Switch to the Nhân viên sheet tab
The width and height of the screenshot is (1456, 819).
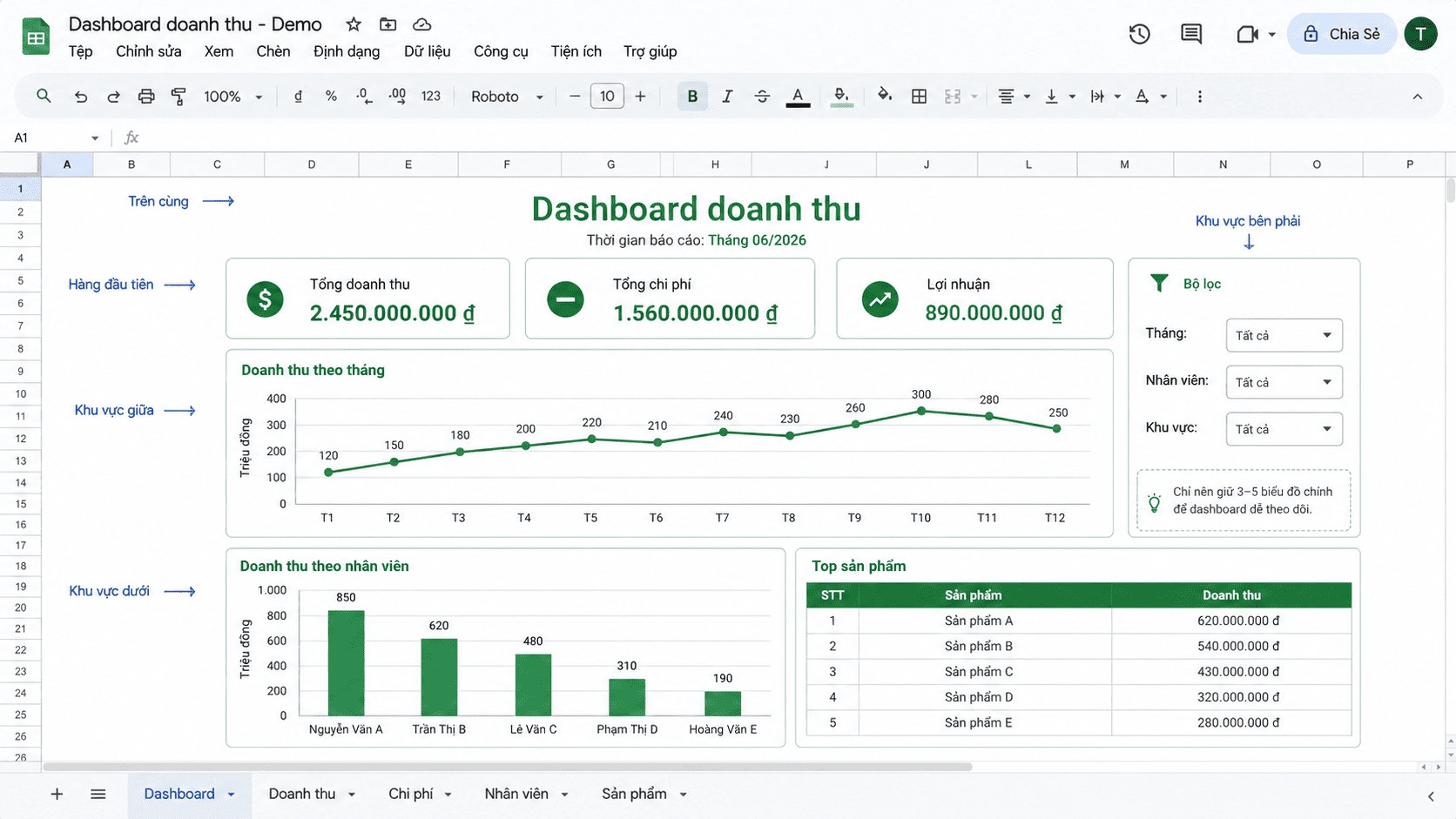pyautogui.click(x=516, y=794)
